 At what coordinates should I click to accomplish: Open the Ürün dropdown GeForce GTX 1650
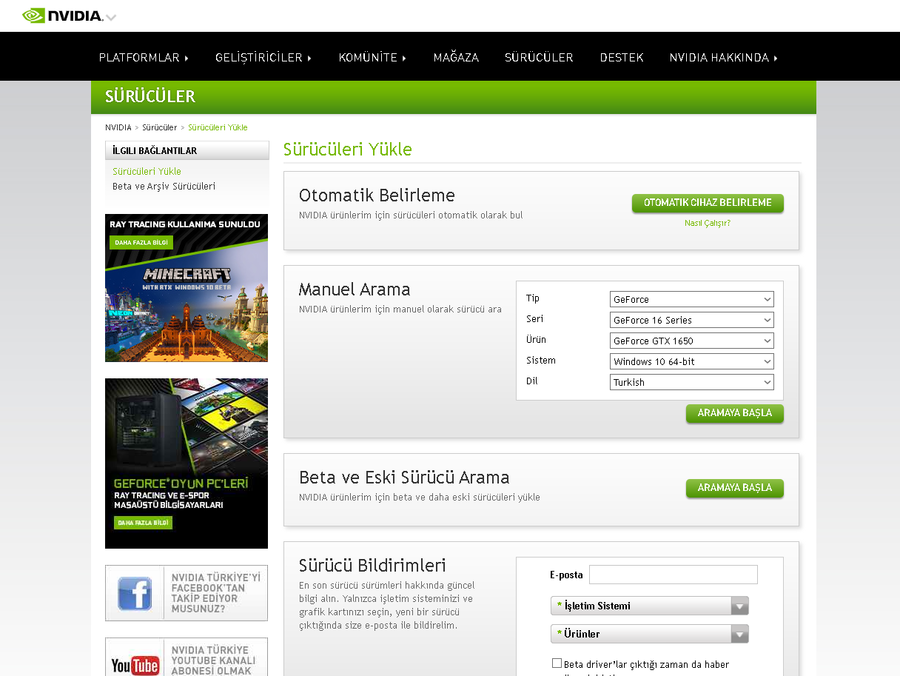pyautogui.click(x=691, y=340)
